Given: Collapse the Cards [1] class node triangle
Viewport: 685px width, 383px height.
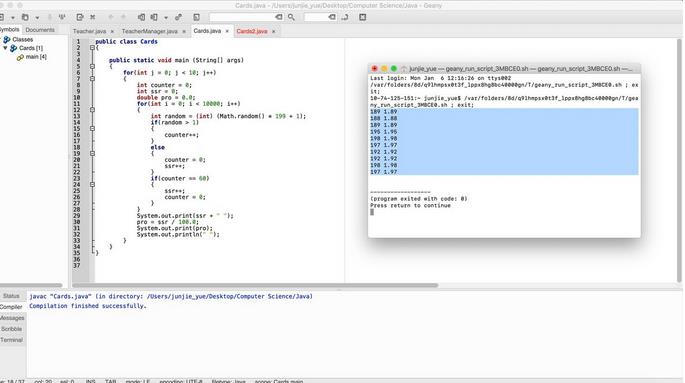Looking at the screenshot, I should pos(5,48).
